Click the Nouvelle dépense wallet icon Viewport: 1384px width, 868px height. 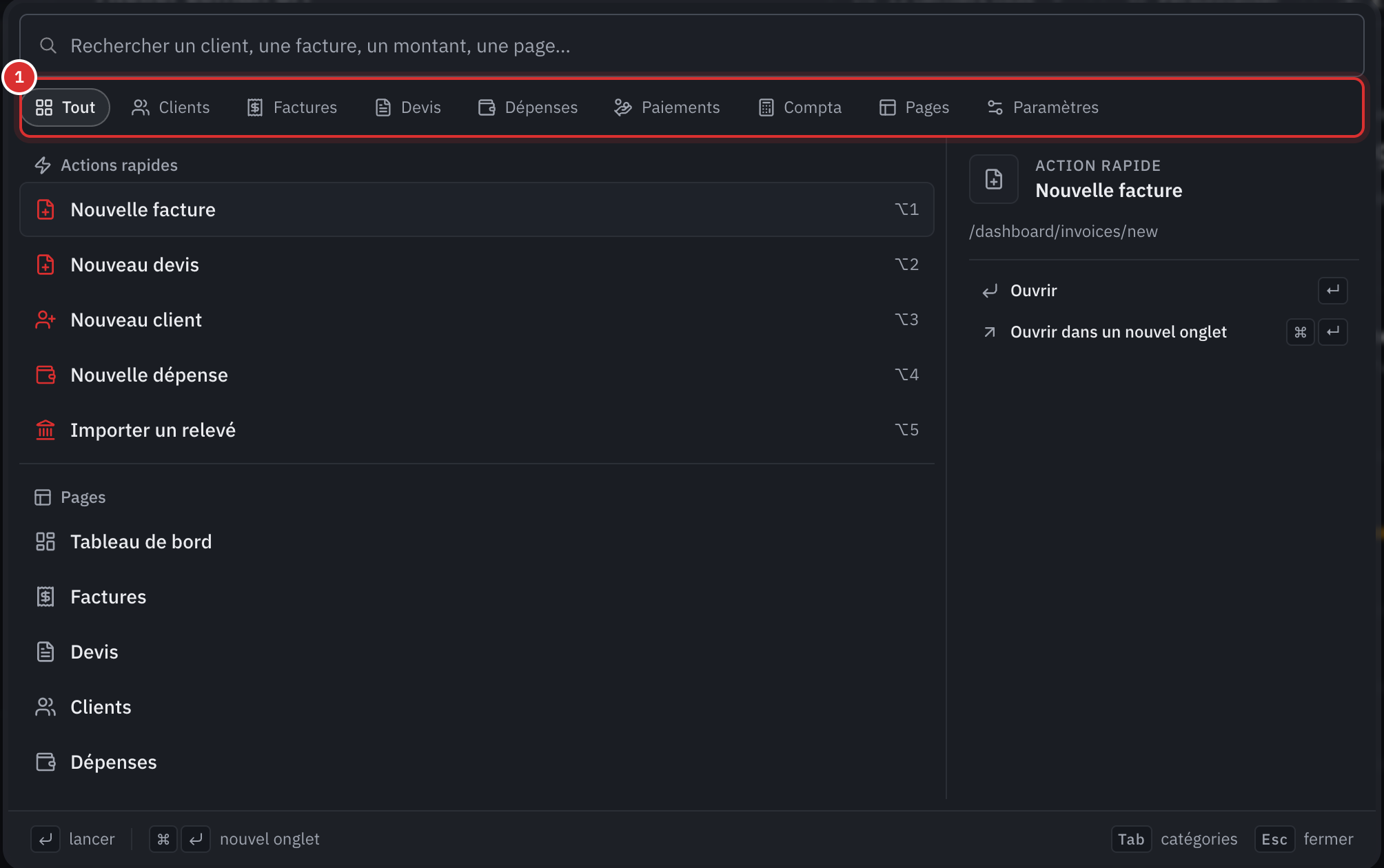pos(45,375)
